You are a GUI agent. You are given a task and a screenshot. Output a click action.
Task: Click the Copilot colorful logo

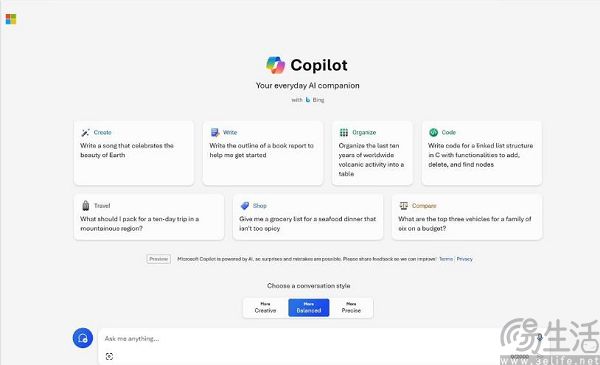click(x=276, y=65)
